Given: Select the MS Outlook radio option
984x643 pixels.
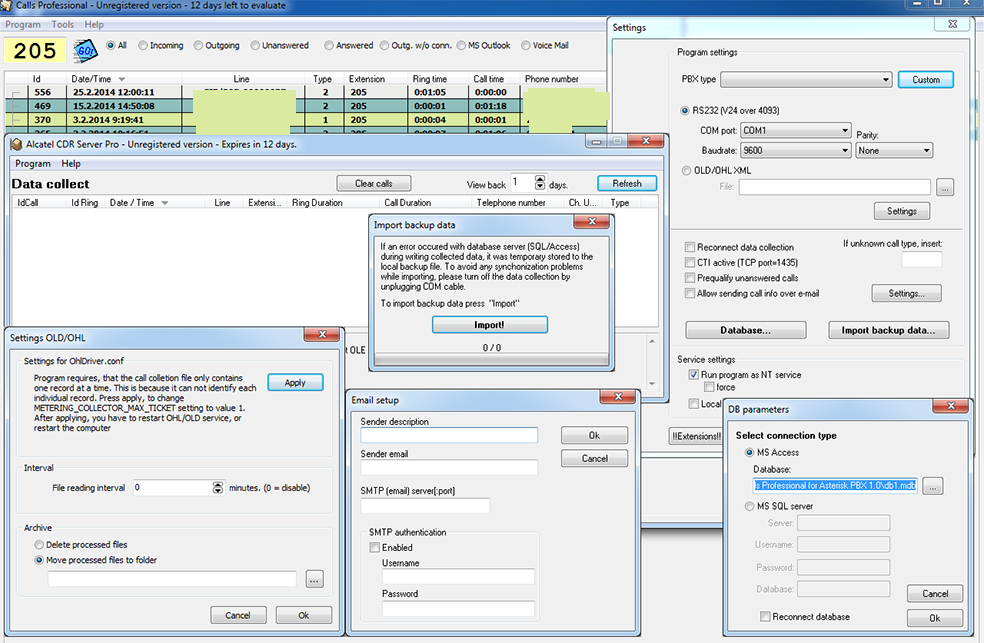Looking at the screenshot, I should point(461,45).
